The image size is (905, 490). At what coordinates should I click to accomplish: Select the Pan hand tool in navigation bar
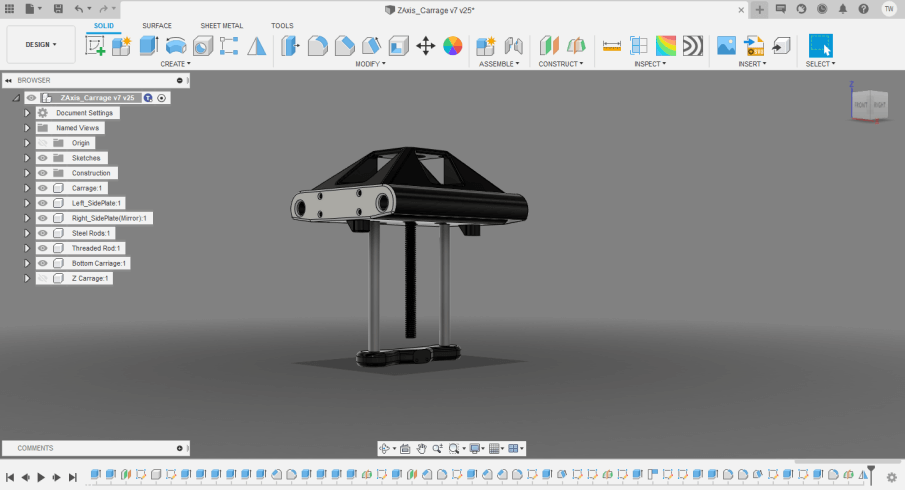422,449
